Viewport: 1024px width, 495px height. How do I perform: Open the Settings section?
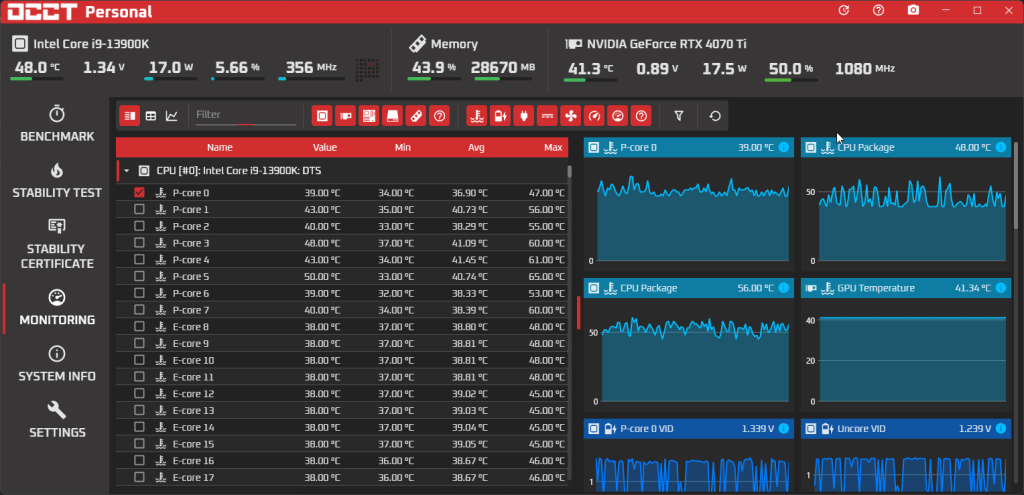tap(57, 420)
